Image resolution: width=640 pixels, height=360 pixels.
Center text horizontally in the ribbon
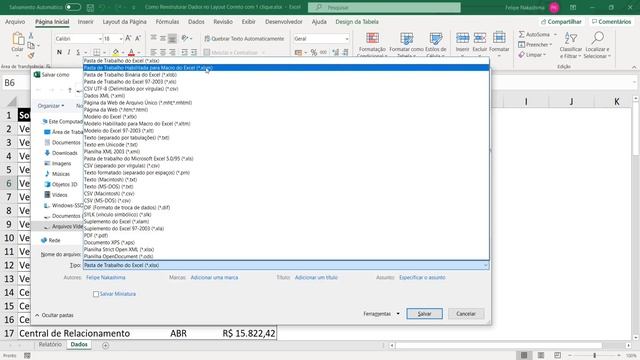tap(163, 52)
